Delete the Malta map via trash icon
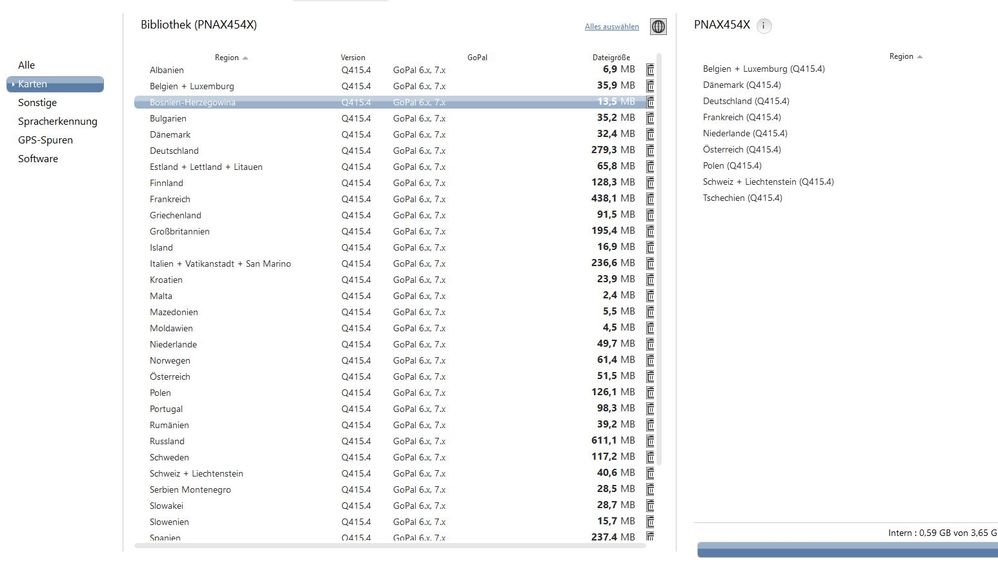Screen dimensions: 998x569 click(x=650, y=296)
